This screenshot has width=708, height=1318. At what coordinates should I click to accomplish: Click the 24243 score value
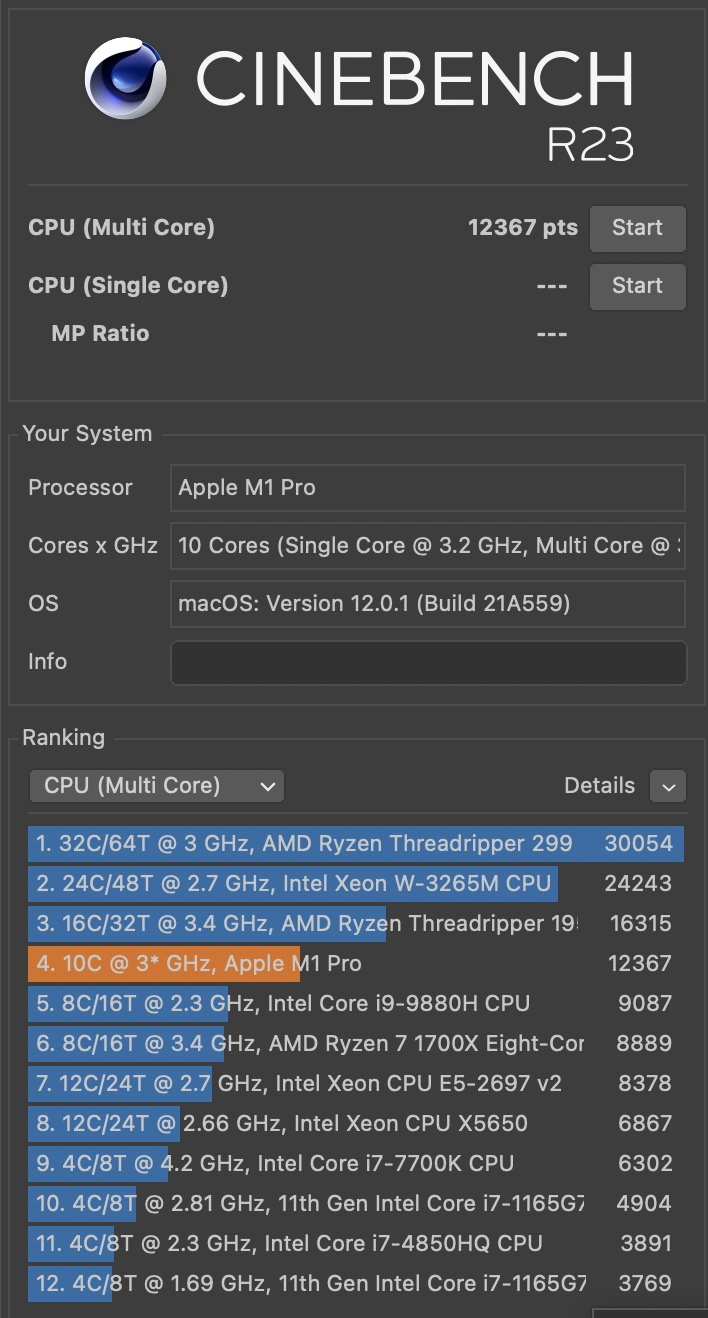(x=639, y=883)
